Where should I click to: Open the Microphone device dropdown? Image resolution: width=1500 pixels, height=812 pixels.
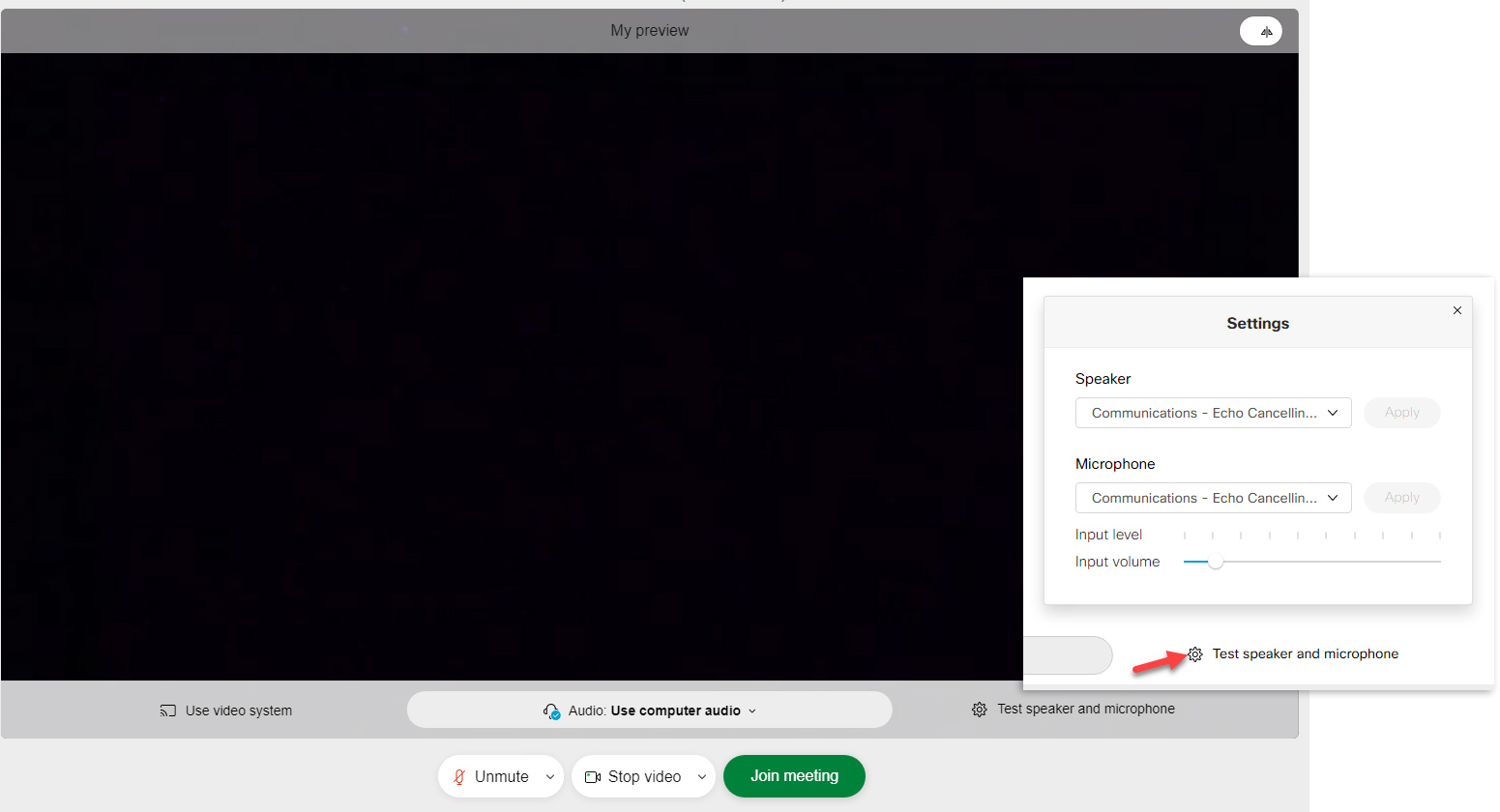(1213, 498)
